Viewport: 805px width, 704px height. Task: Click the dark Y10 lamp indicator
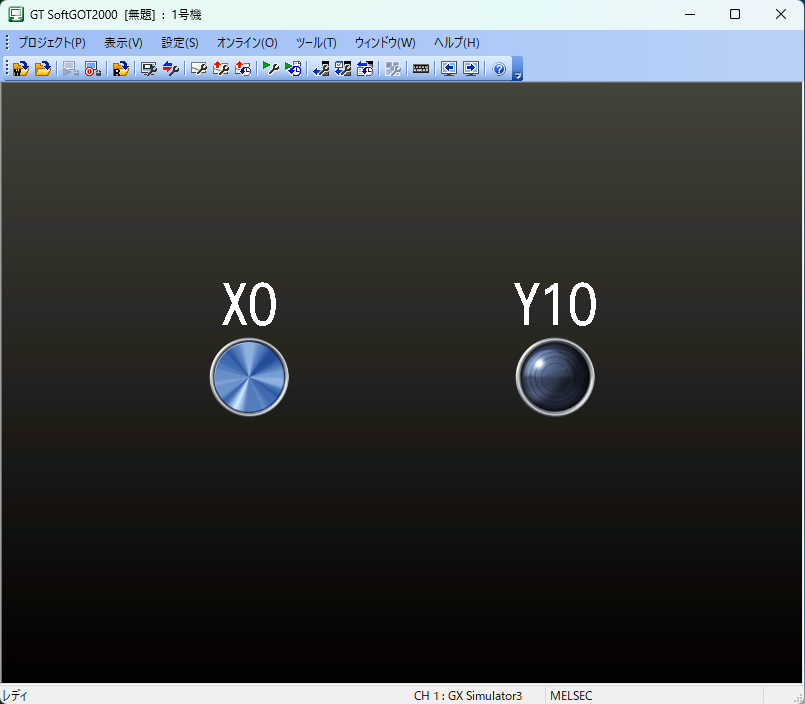[555, 377]
